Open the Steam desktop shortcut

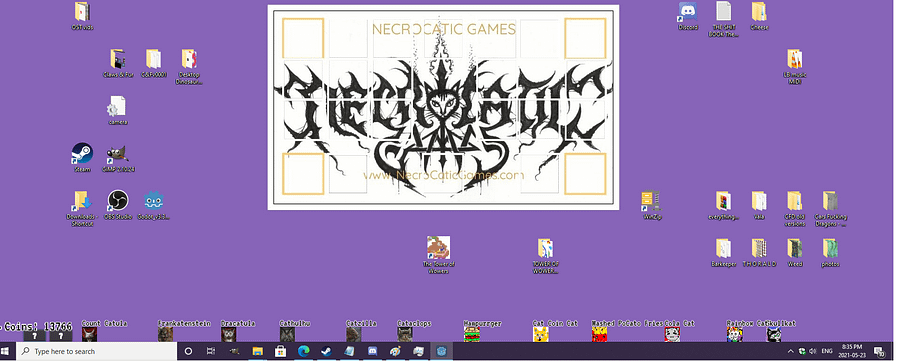pos(82,154)
